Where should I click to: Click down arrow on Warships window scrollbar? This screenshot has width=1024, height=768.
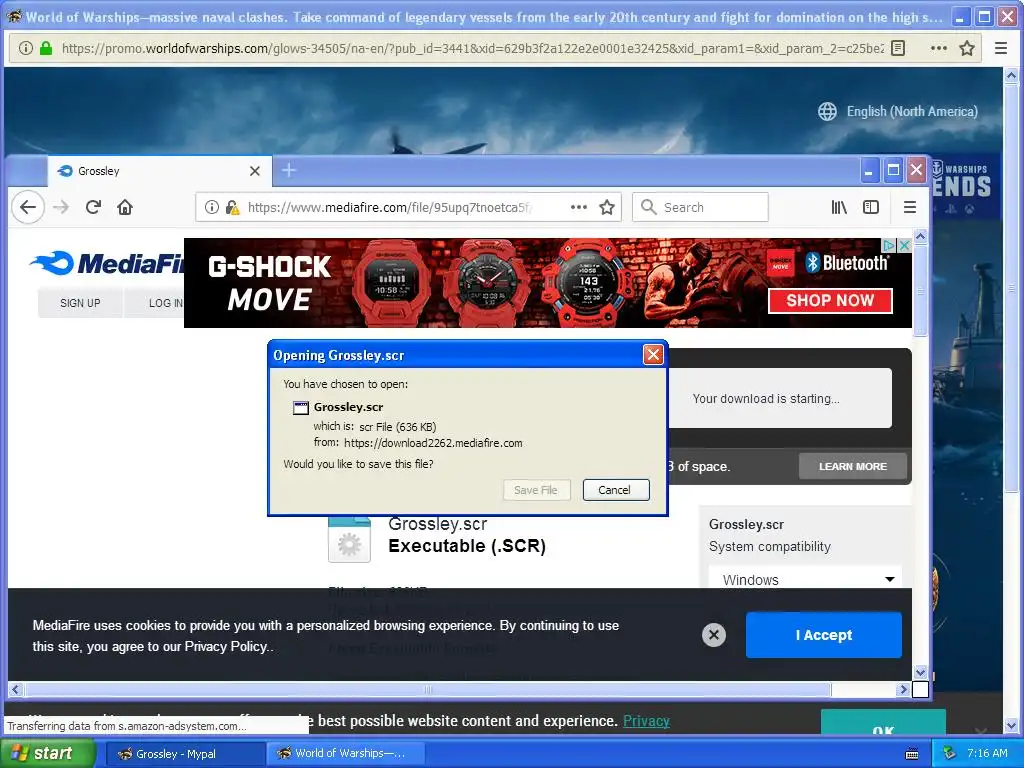click(1011, 725)
